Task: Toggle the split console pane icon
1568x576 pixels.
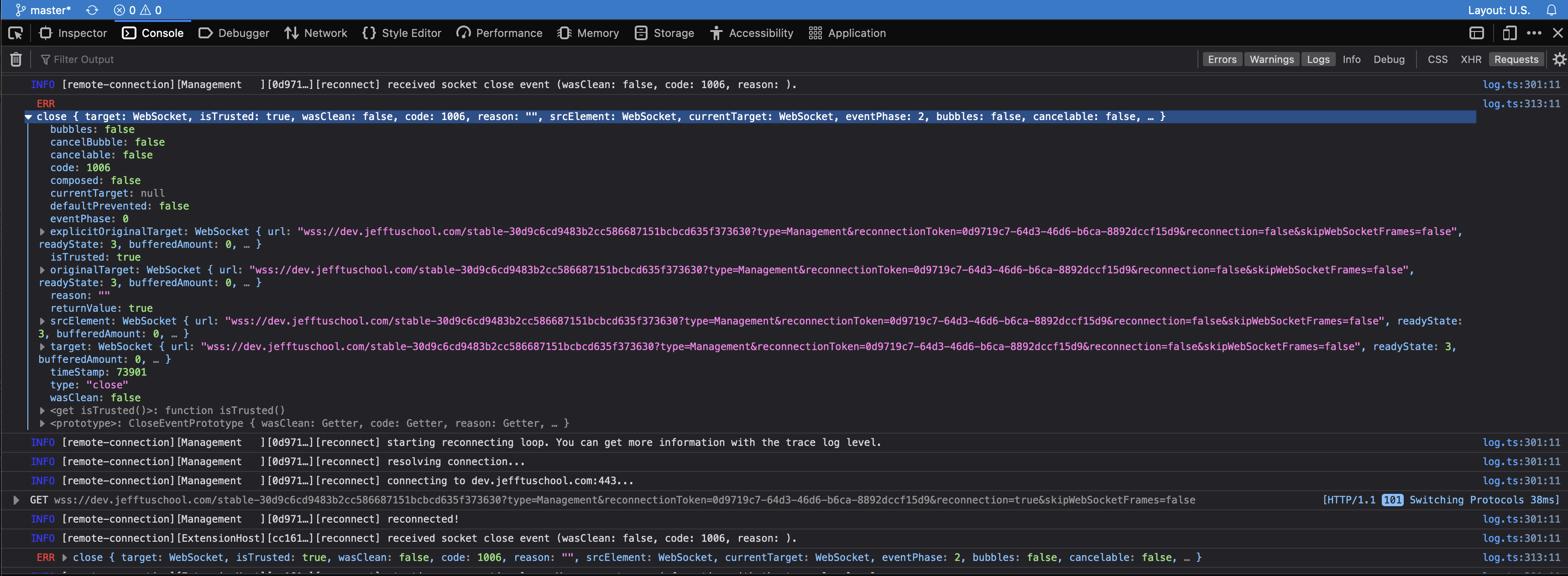Action: pos(1477,33)
